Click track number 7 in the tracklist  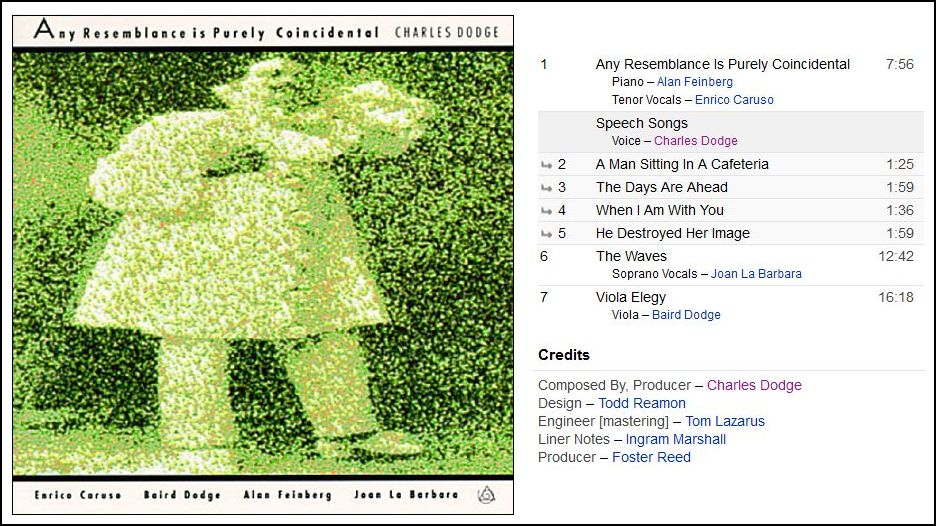pyautogui.click(x=544, y=297)
